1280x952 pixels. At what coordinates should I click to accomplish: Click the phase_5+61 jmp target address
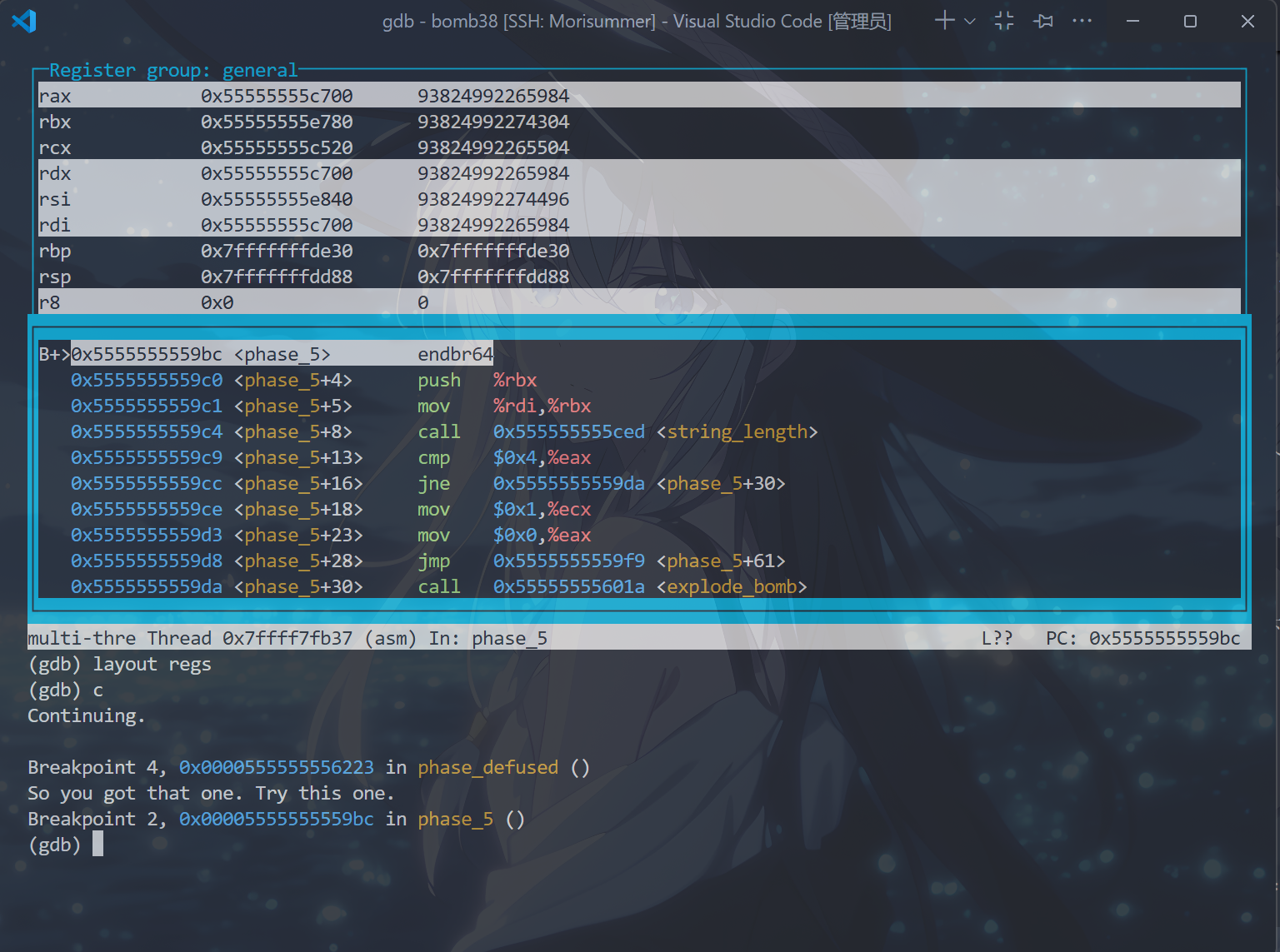pyautogui.click(x=568, y=561)
